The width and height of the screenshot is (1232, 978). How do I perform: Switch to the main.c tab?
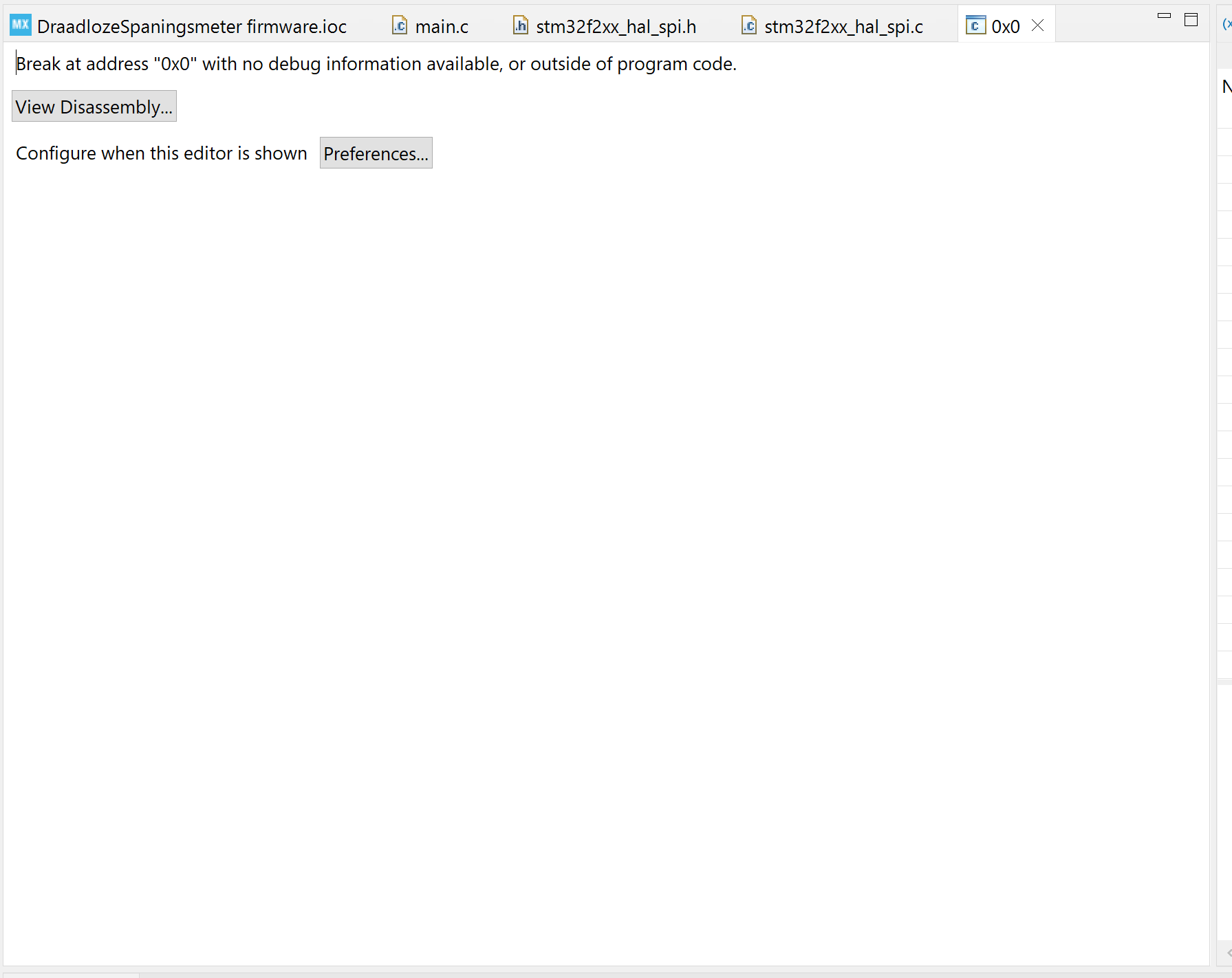coord(441,27)
